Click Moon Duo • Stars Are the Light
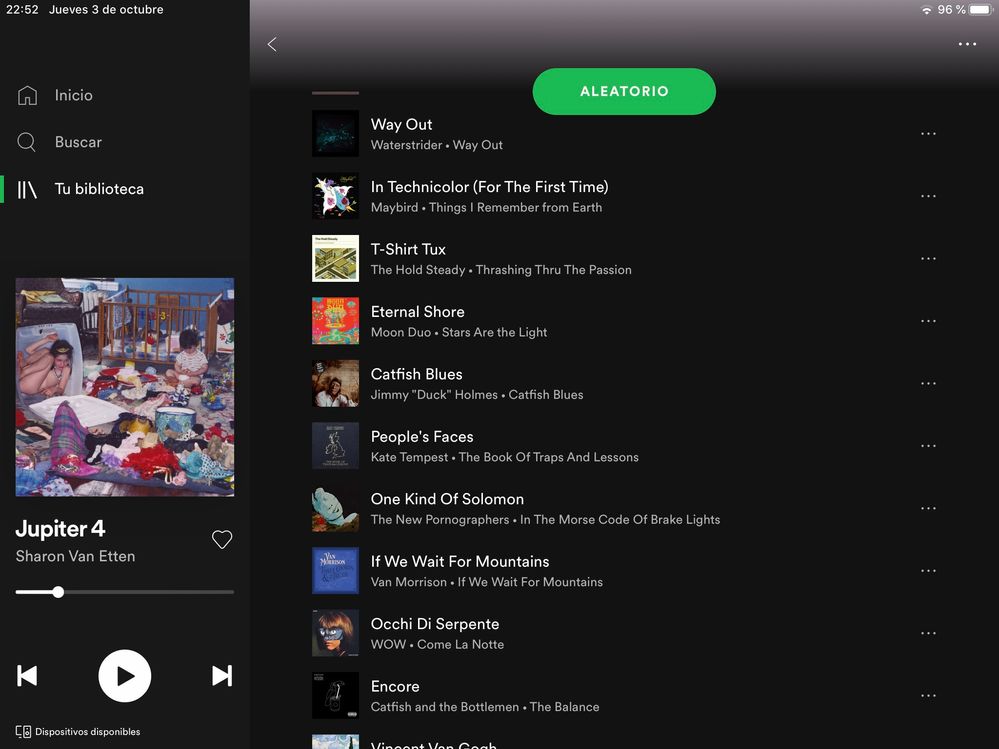Screen dimensions: 999x749 pyautogui.click(x=459, y=332)
